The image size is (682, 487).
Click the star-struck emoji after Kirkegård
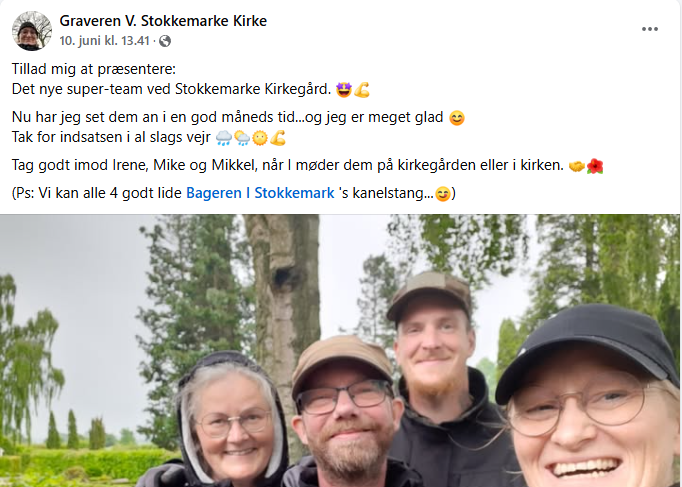(344, 90)
